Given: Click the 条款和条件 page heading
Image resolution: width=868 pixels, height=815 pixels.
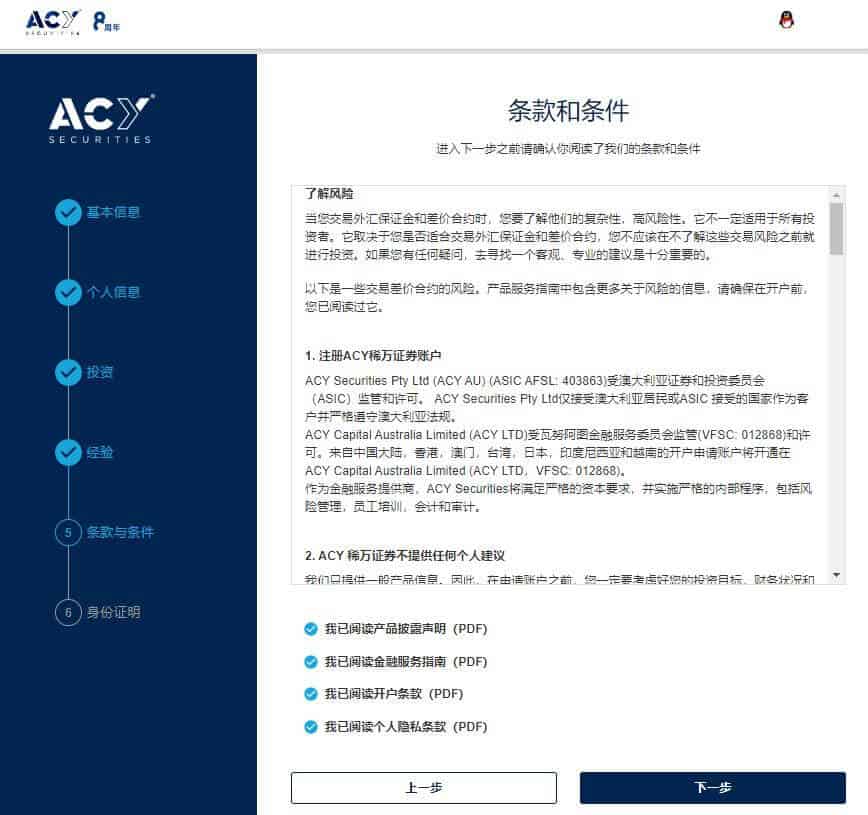Looking at the screenshot, I should [569, 111].
